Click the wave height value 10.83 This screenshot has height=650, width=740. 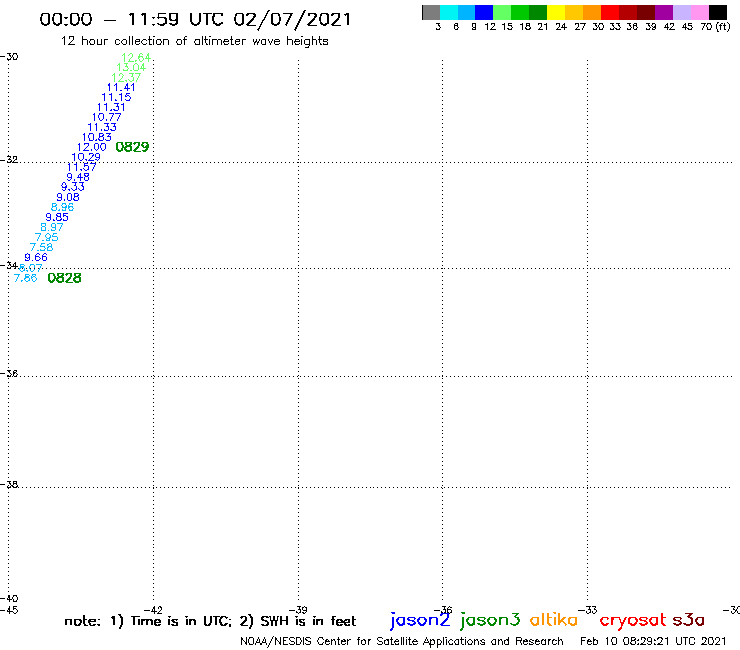click(97, 137)
